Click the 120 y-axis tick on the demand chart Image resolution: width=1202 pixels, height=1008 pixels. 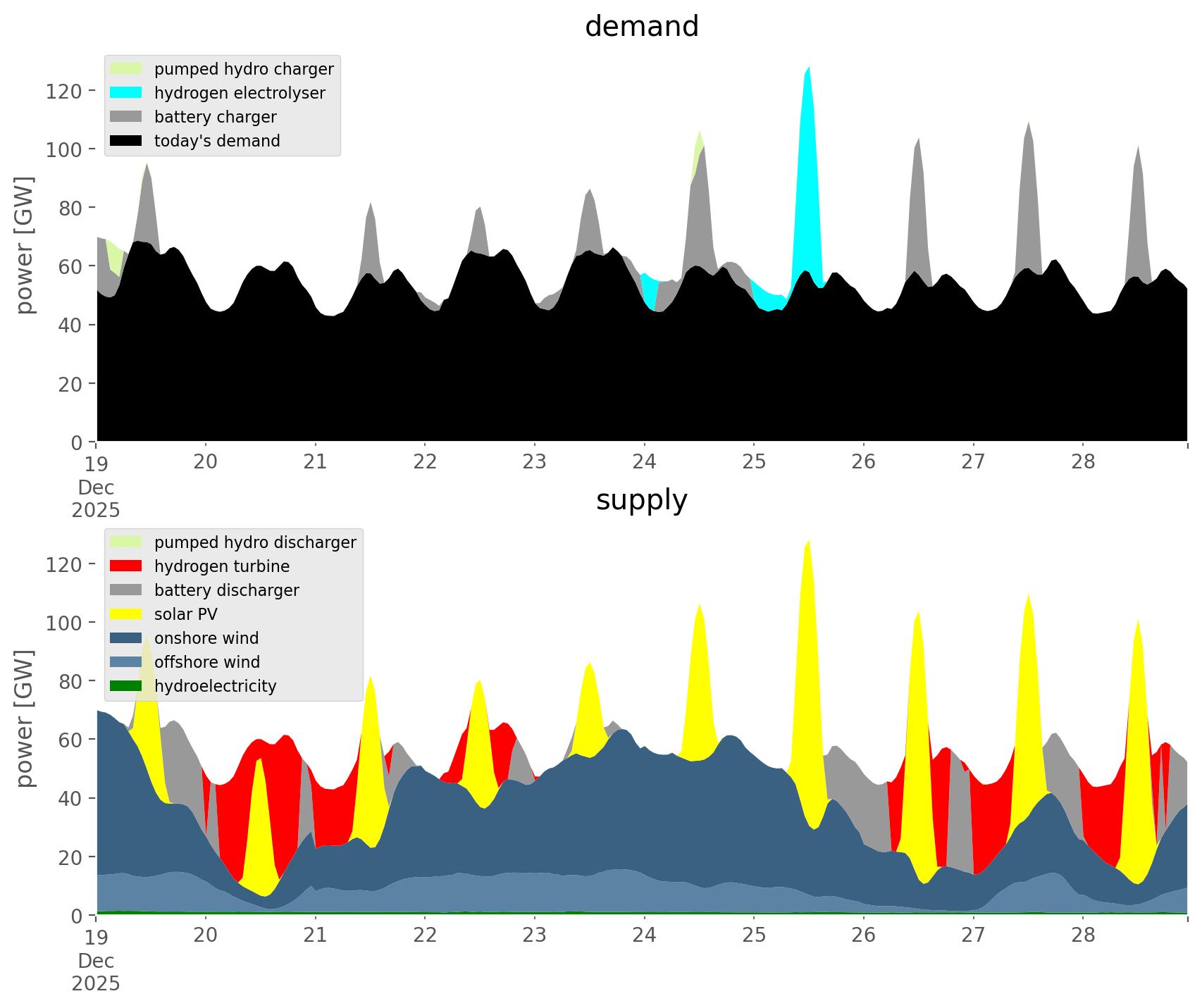64,91
